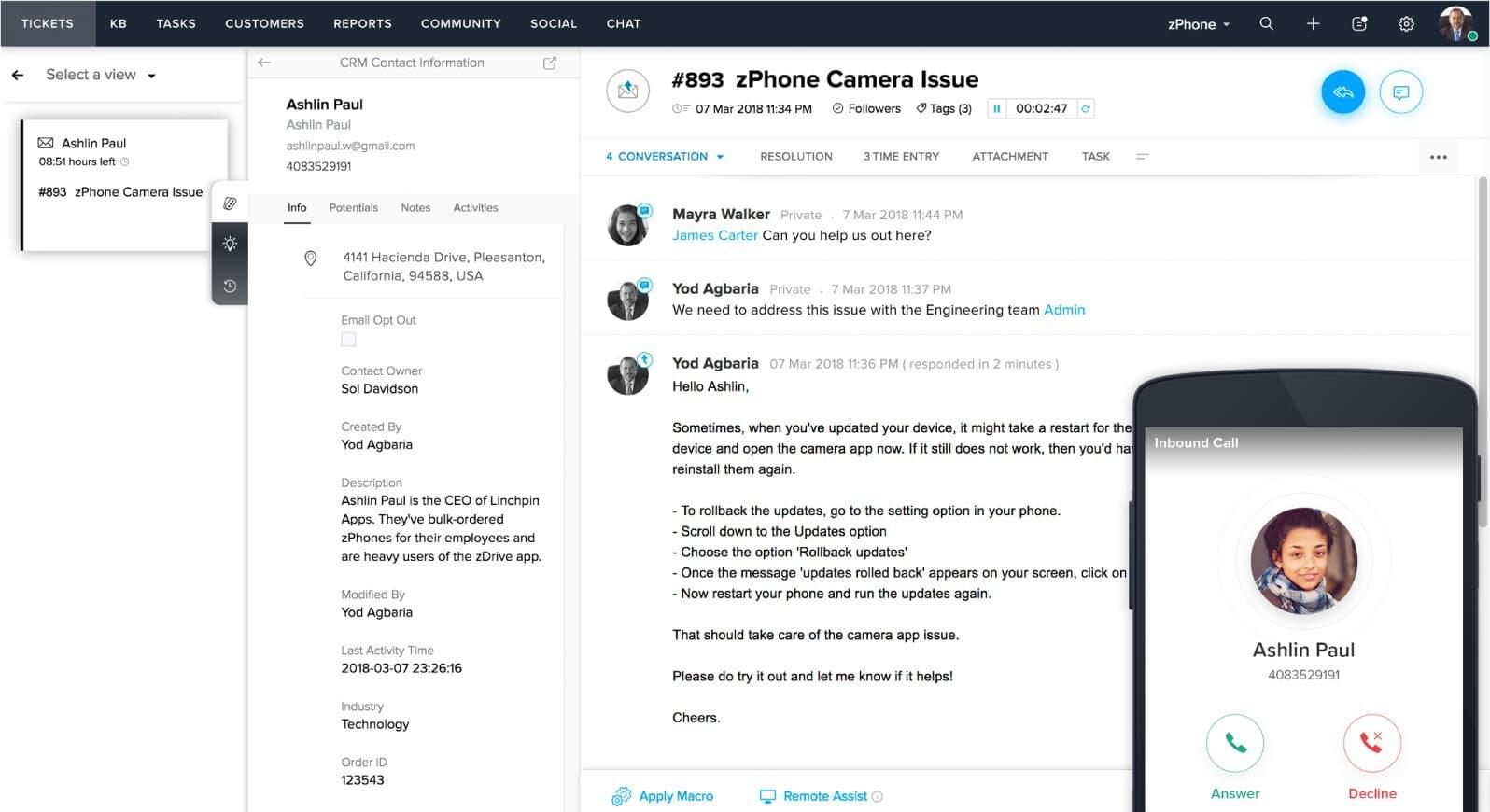This screenshot has height=812, width=1490.
Task: Decline the inbound call
Action: point(1371,744)
